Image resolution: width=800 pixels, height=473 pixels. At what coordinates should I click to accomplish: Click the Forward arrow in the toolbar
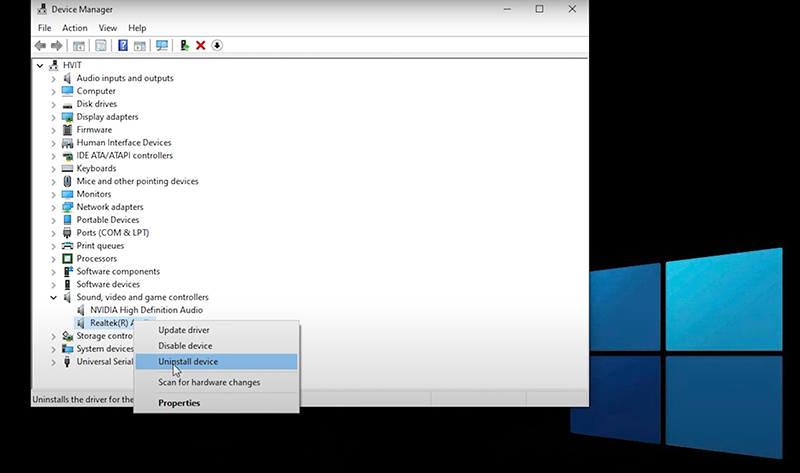pyautogui.click(x=57, y=46)
